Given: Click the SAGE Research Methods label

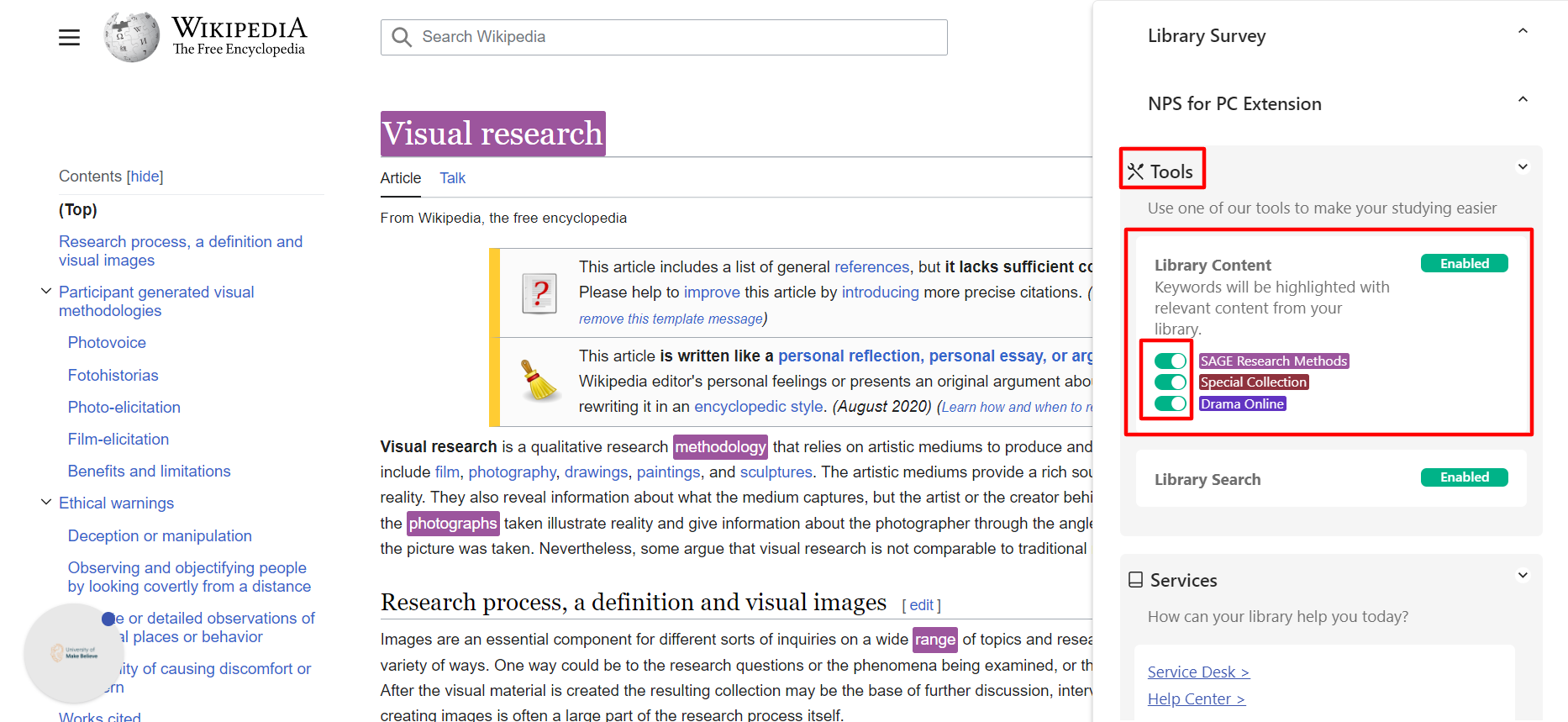Looking at the screenshot, I should click(x=1273, y=361).
